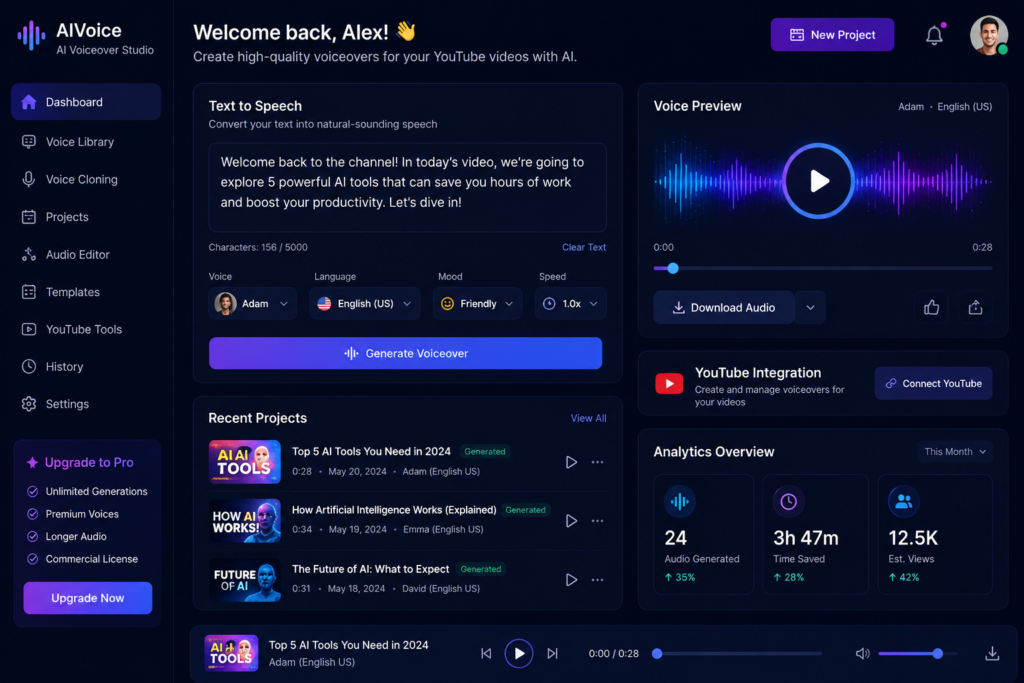Play How Artificial Intelligence Works project
The width and height of the screenshot is (1024, 683).
pyautogui.click(x=571, y=521)
